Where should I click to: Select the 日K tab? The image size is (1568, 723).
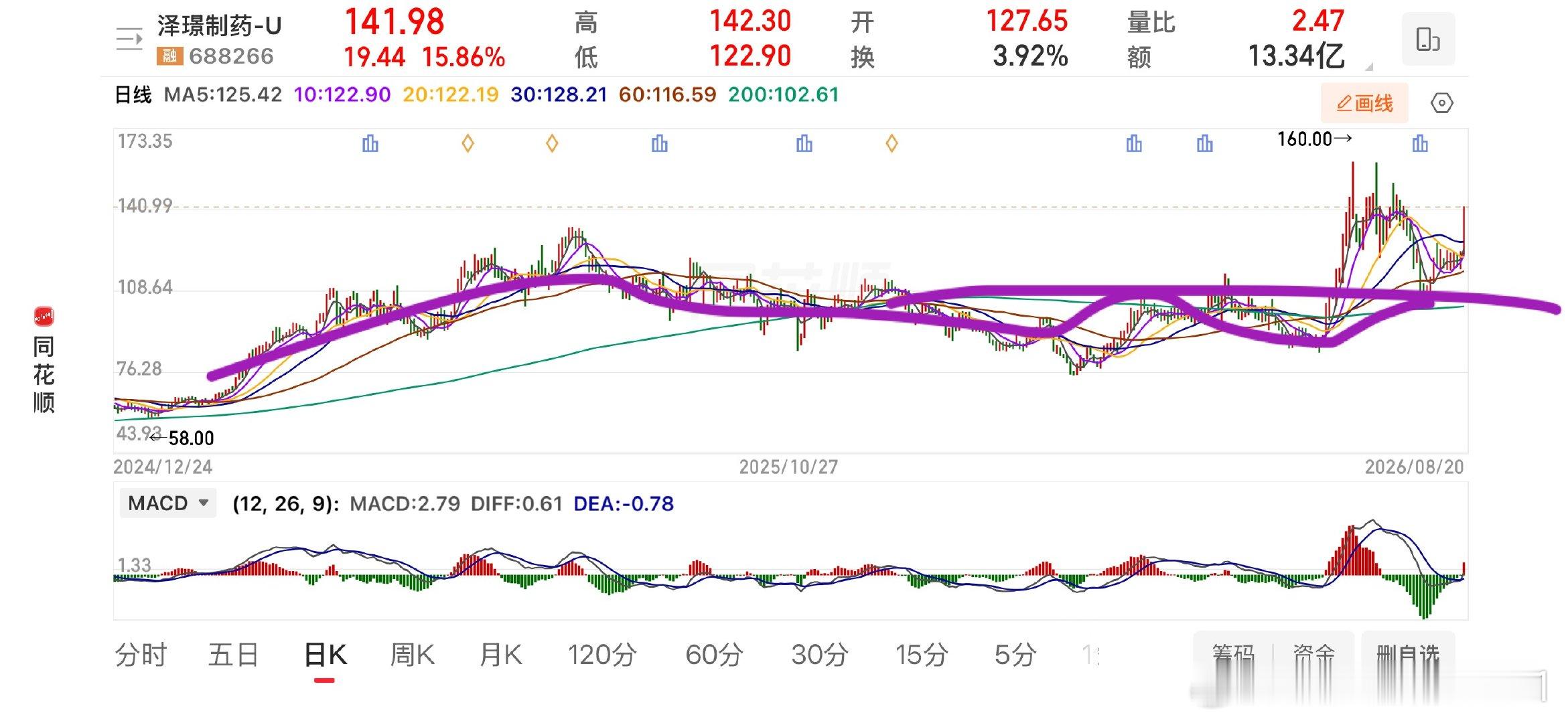(x=326, y=655)
